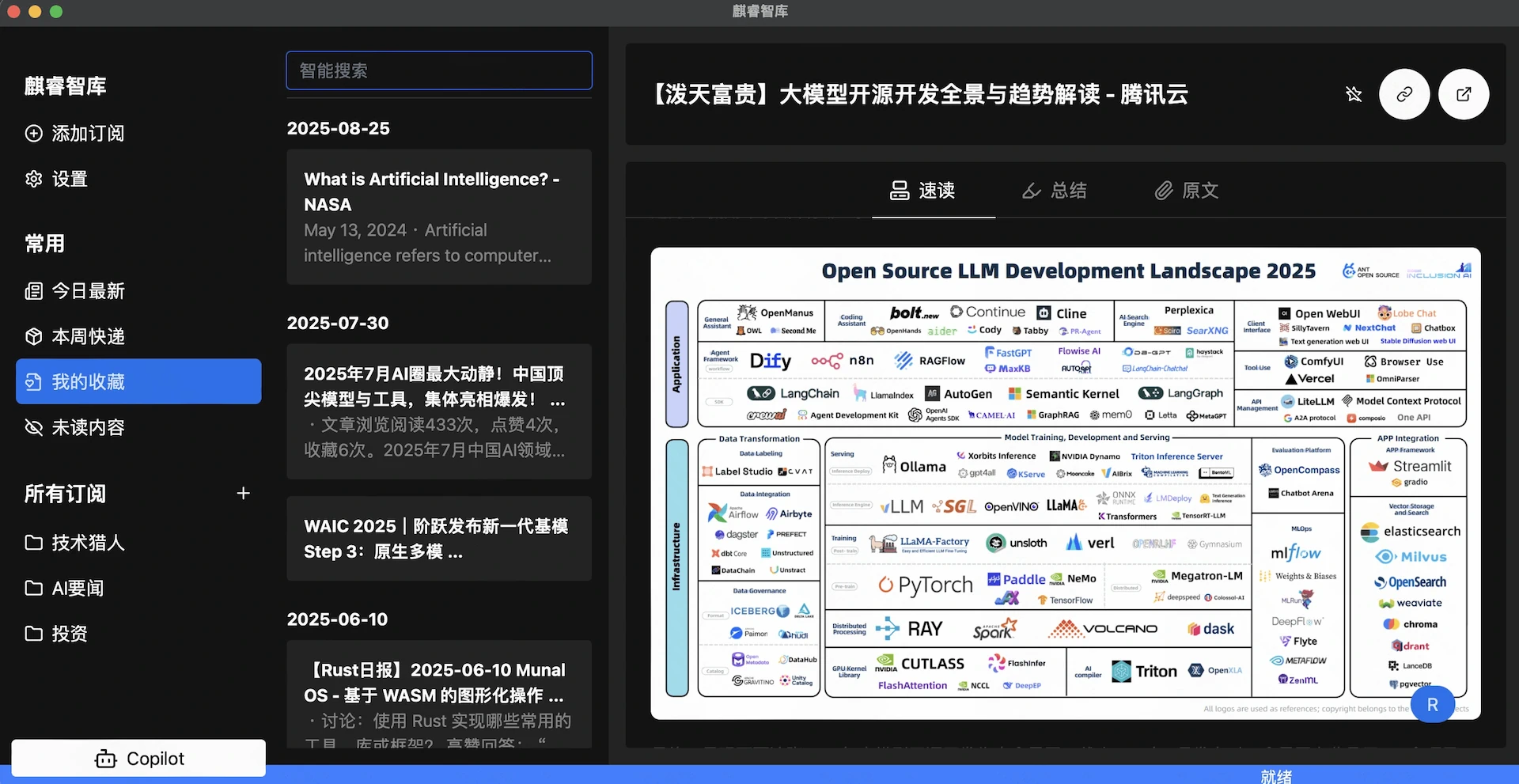Click the article title 泼天富贵 大模型开源开发全景
This screenshot has height=784, width=1519.
click(x=918, y=94)
